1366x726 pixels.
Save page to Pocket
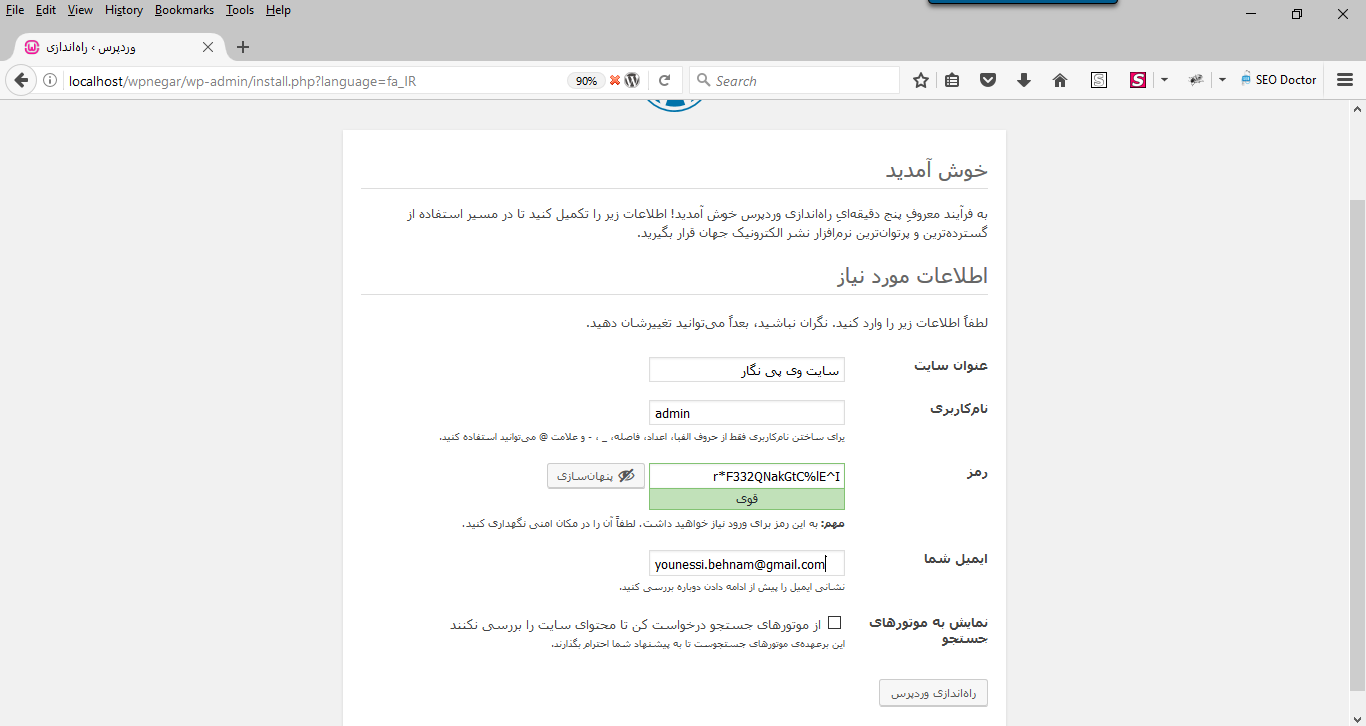pyautogui.click(x=988, y=81)
